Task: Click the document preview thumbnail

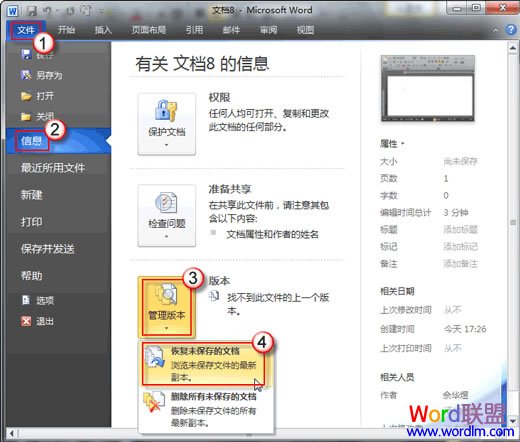Action: [428, 88]
